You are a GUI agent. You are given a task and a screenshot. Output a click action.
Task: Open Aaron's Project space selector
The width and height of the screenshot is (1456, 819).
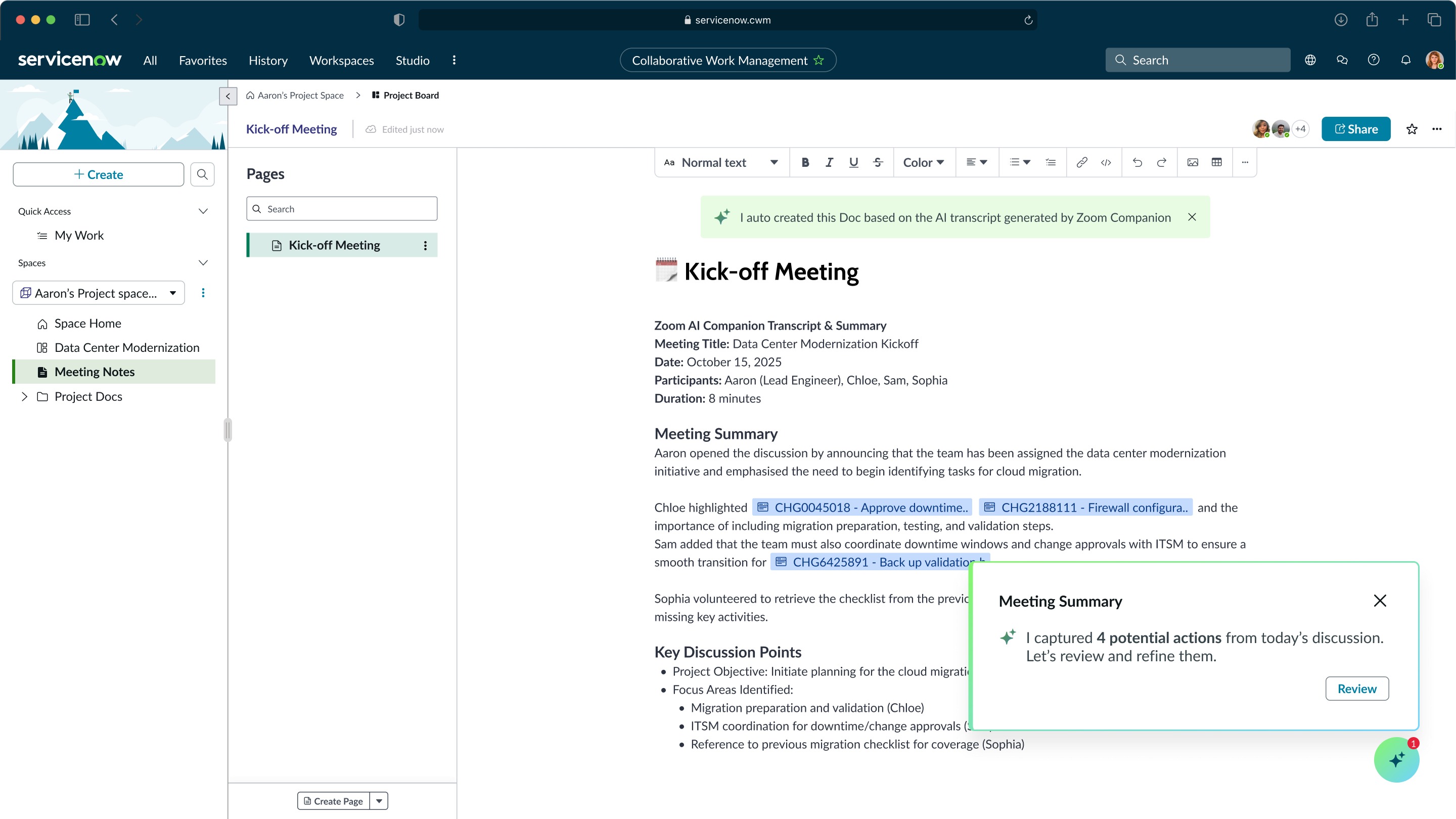tap(99, 293)
